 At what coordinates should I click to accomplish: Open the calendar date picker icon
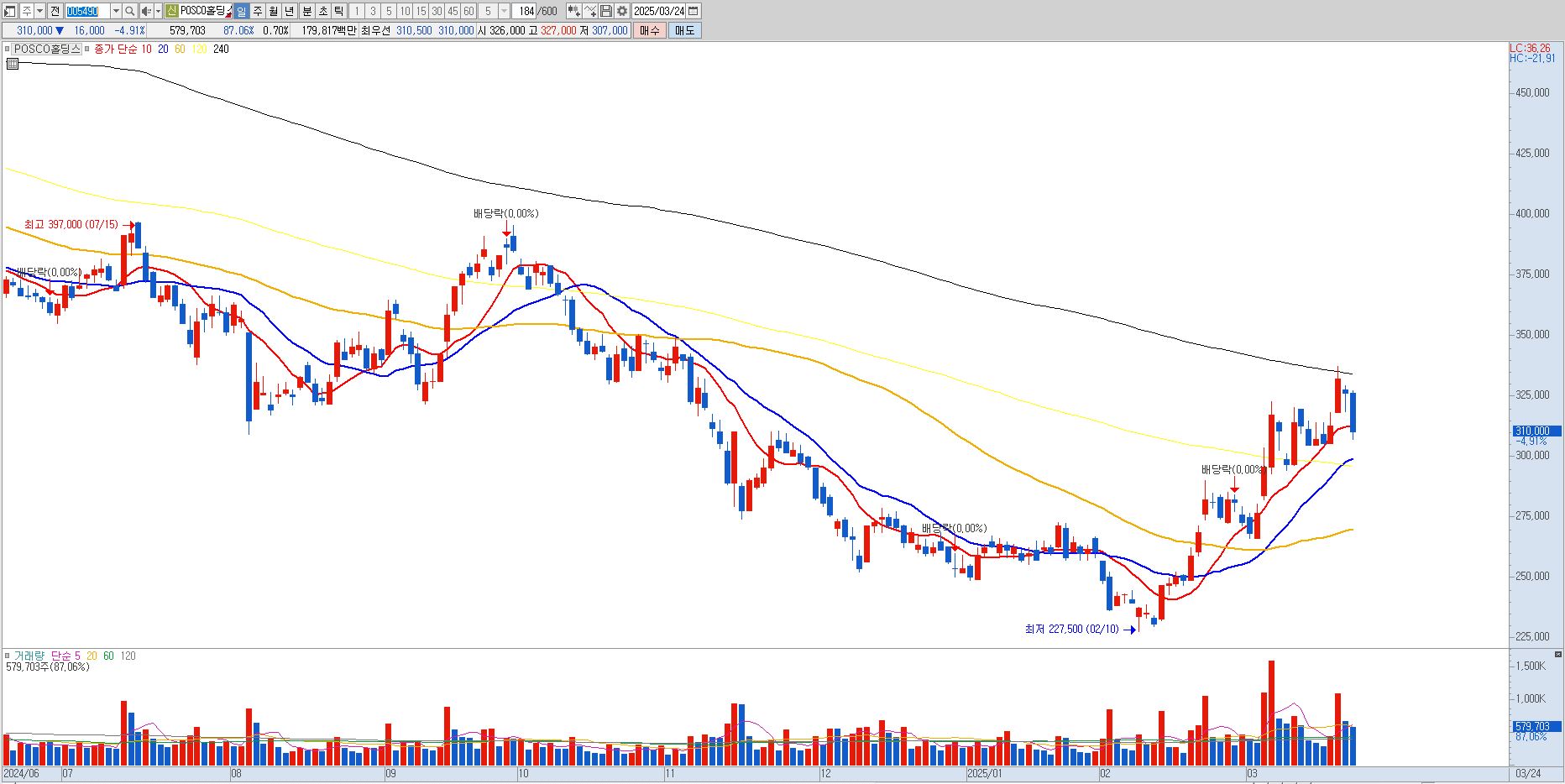click(694, 11)
